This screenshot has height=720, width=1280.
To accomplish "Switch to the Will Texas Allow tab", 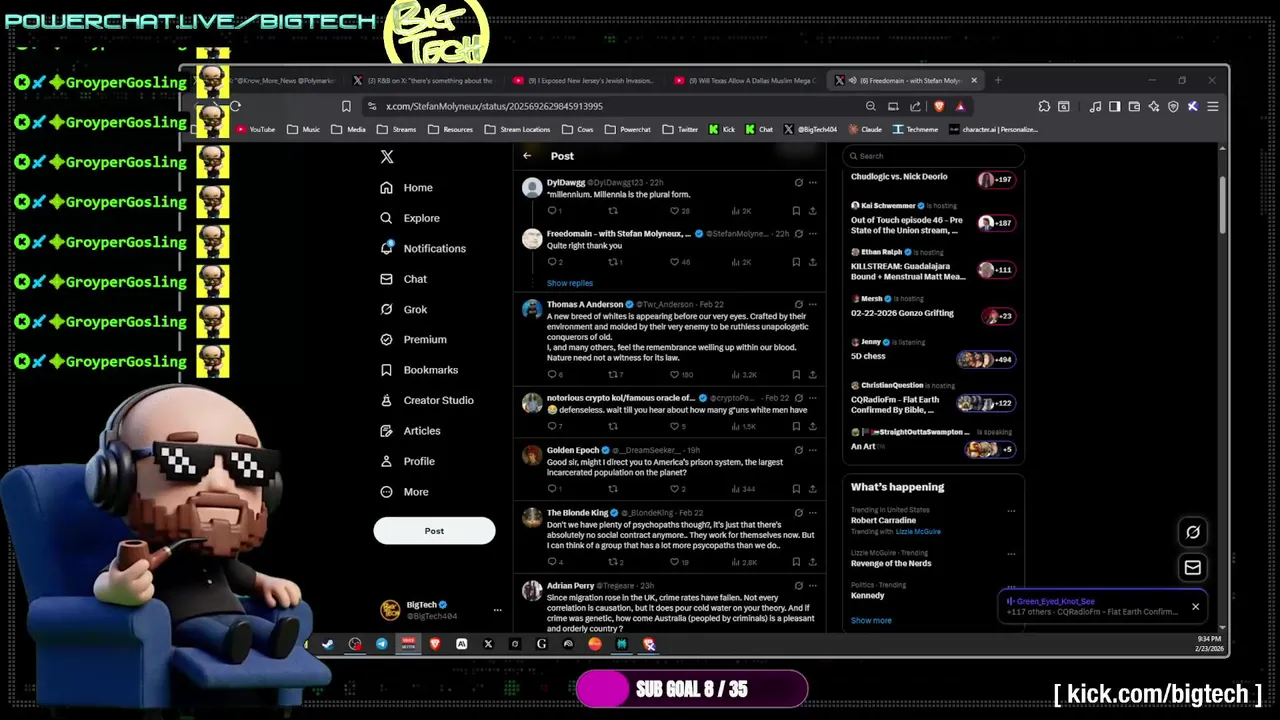I will pos(745,81).
